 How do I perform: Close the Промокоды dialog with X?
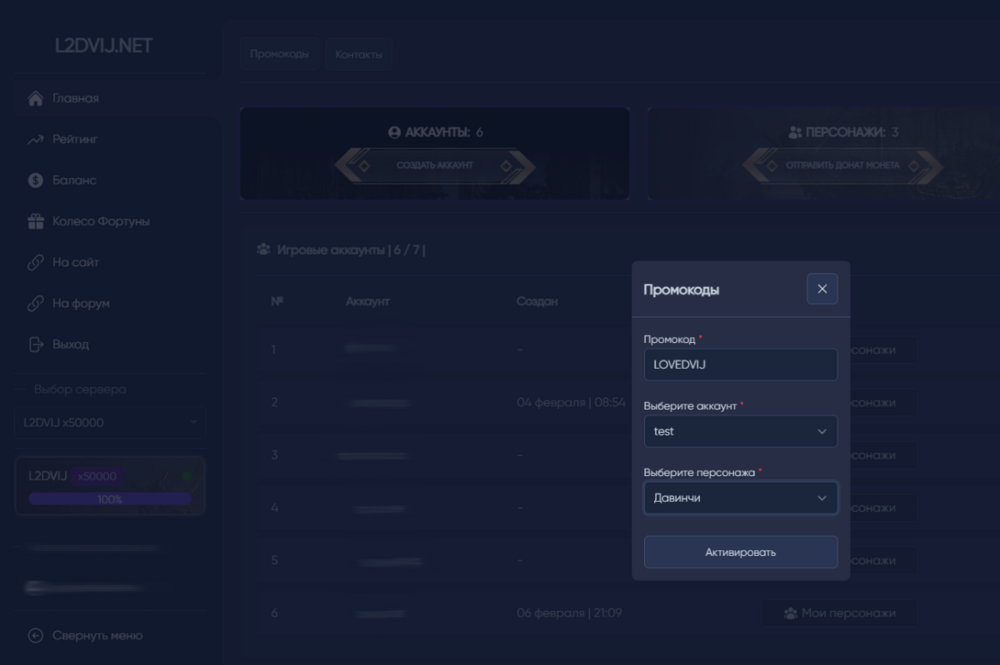822,289
